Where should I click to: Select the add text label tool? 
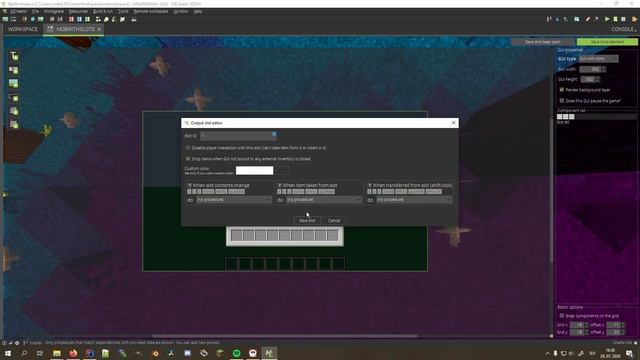14,56
